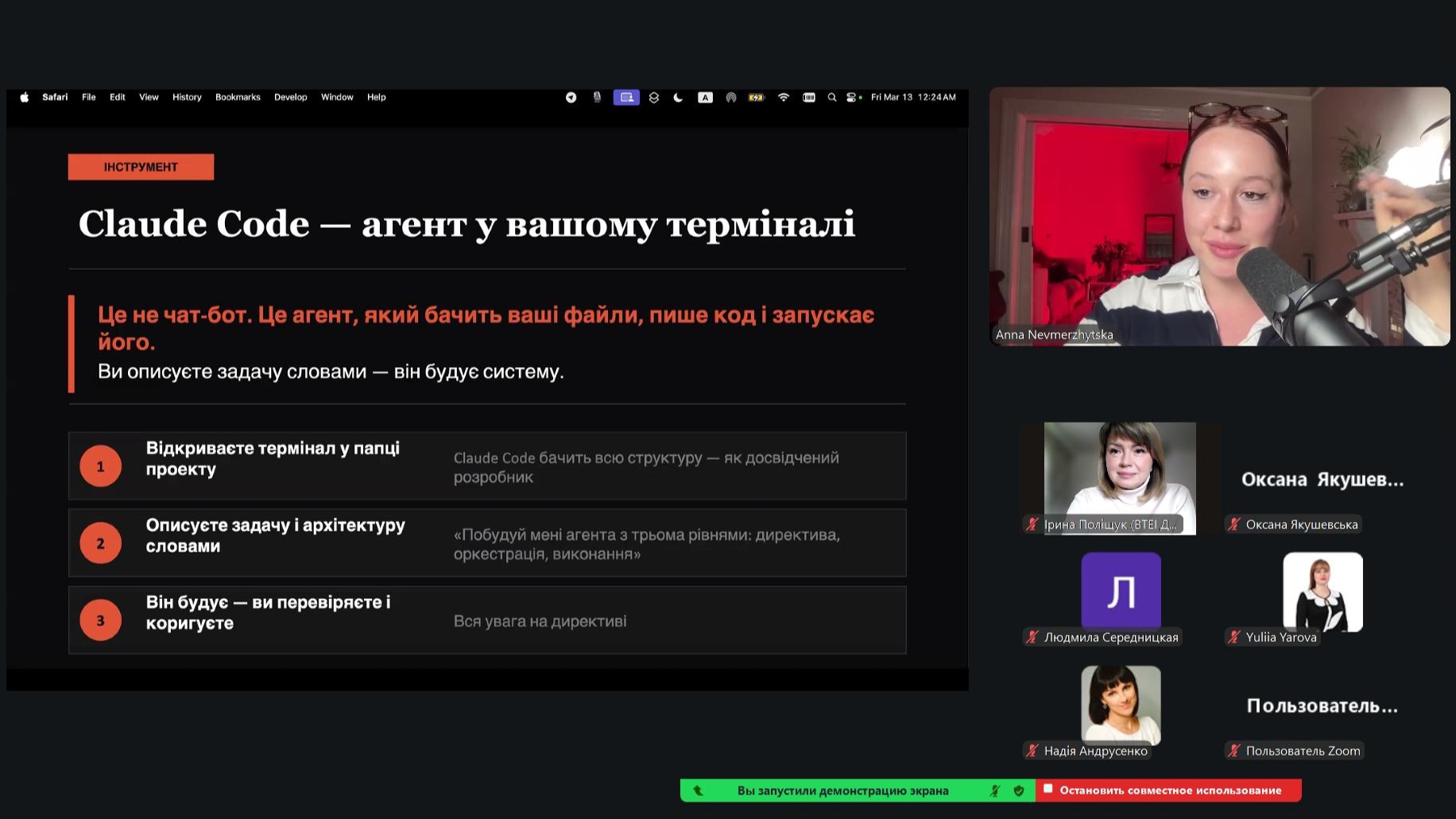Open the keyboard input source indicator
This screenshot has width=1456, height=819.
coord(705,98)
